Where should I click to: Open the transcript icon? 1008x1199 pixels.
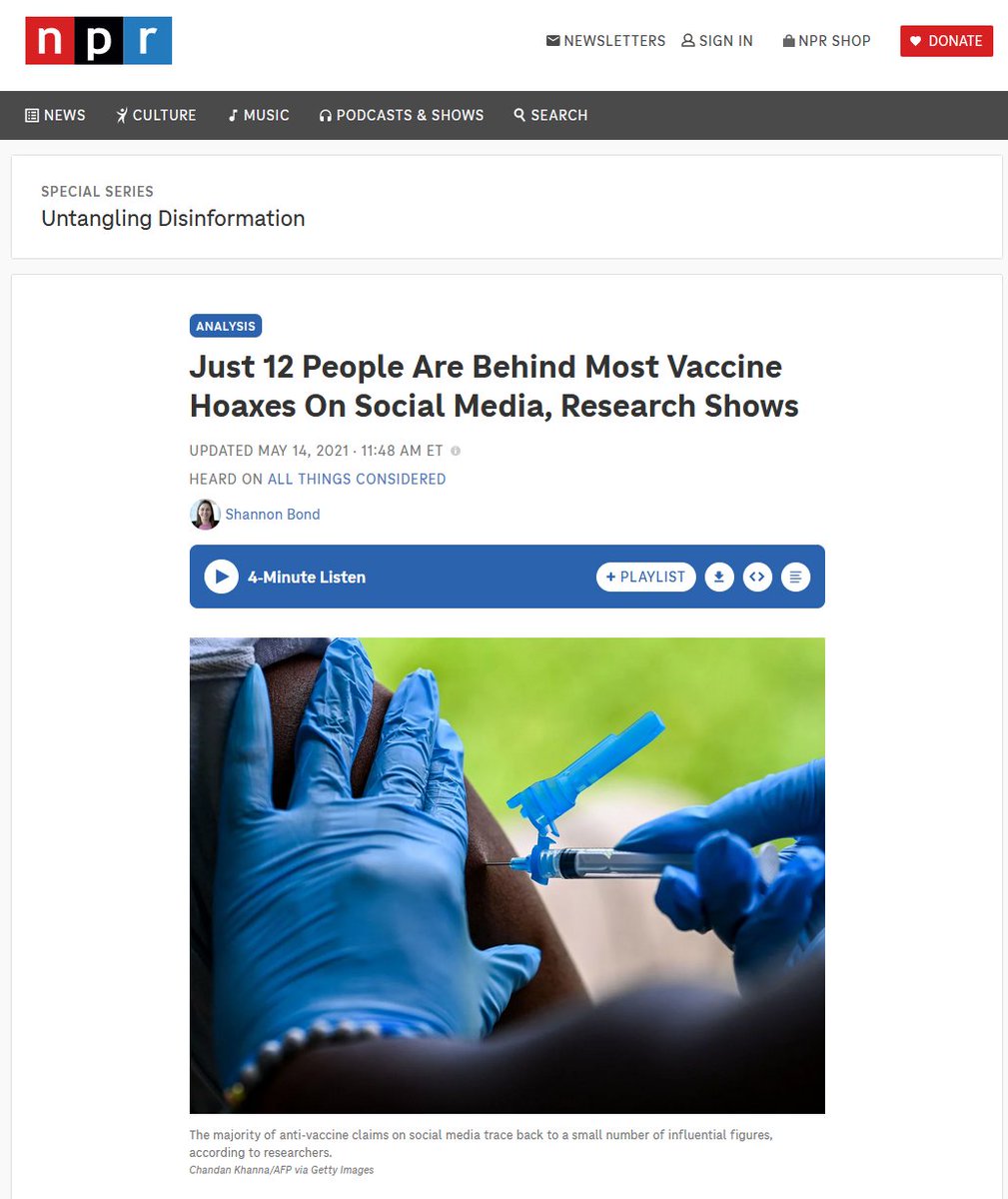795,577
